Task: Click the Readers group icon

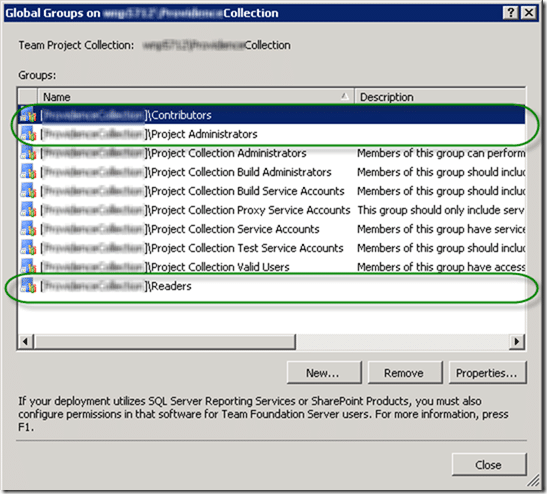Action: (28, 286)
